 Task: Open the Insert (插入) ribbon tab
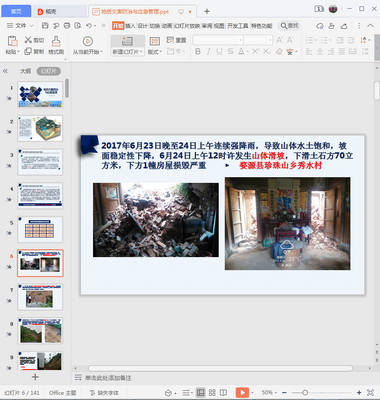click(130, 26)
